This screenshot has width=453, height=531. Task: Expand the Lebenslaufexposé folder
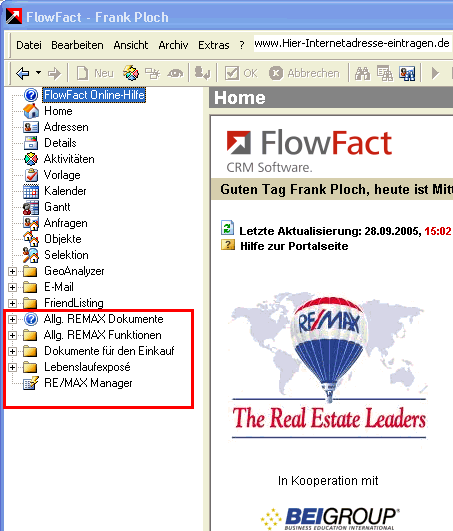[x=12, y=367]
